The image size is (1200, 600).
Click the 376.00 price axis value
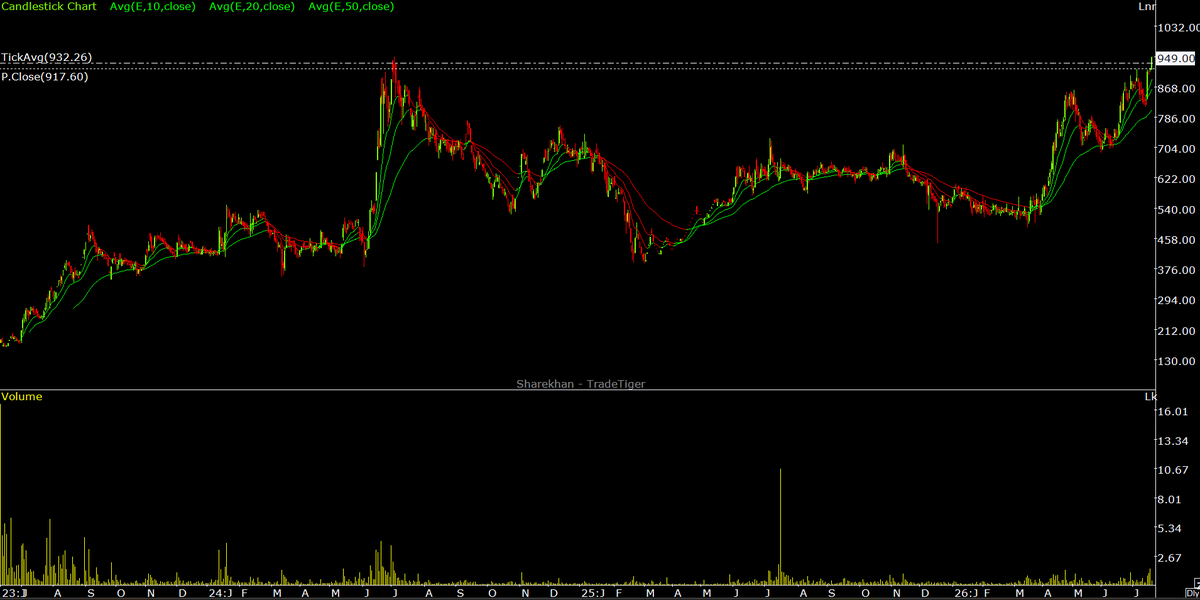coord(1177,271)
